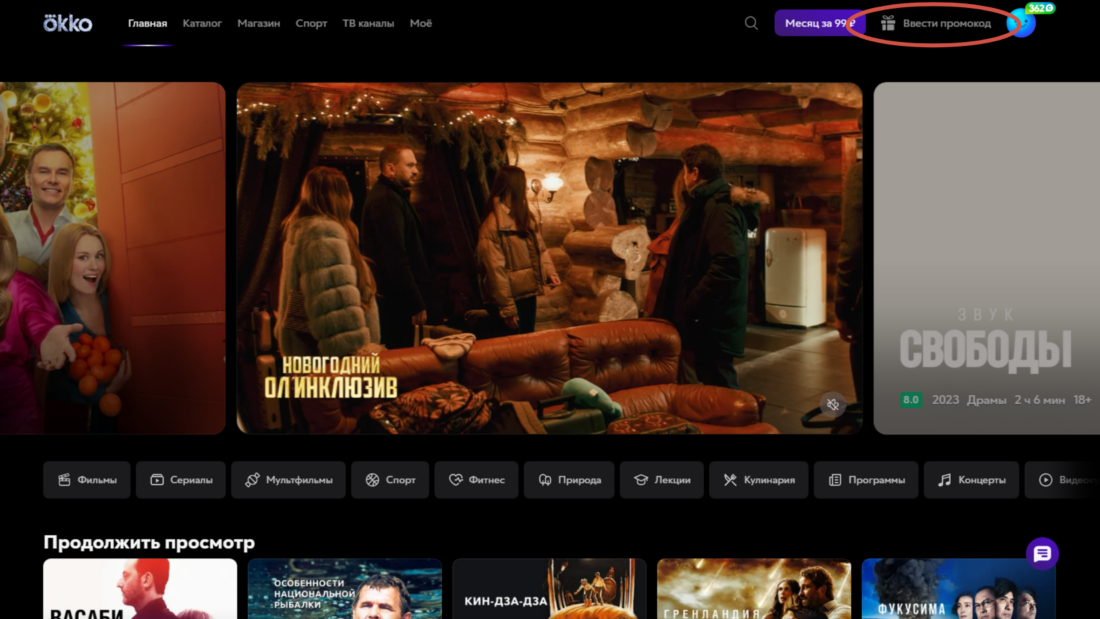
Task: Click the Okko logo
Action: tap(67, 23)
